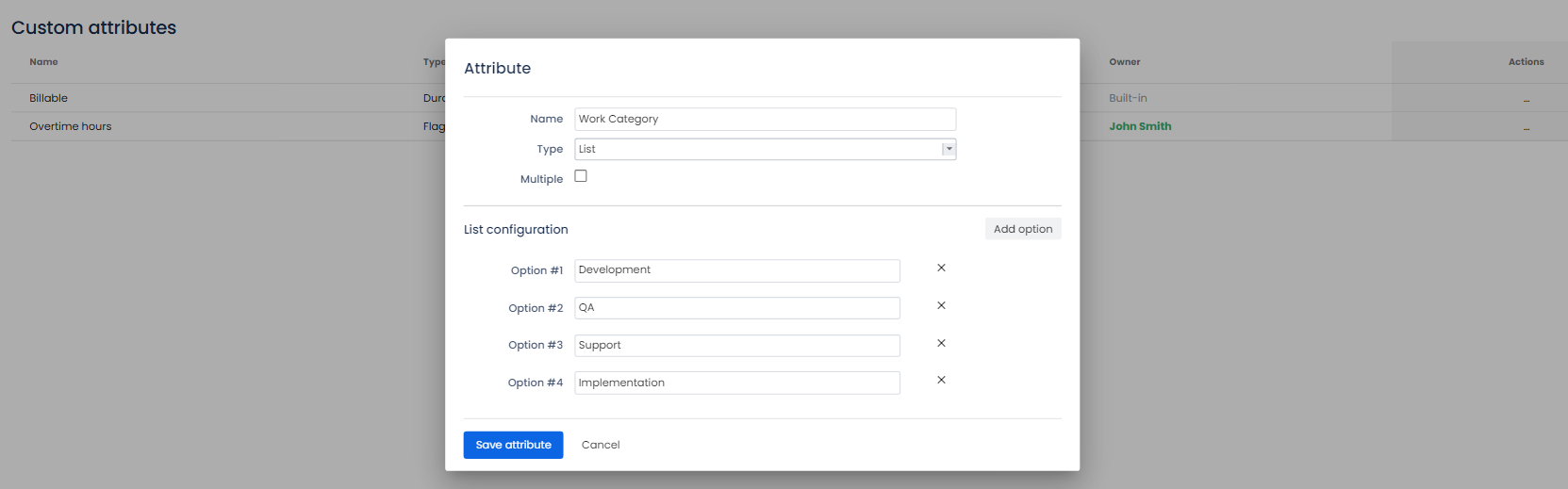Delete the Implementation option

[941, 381]
